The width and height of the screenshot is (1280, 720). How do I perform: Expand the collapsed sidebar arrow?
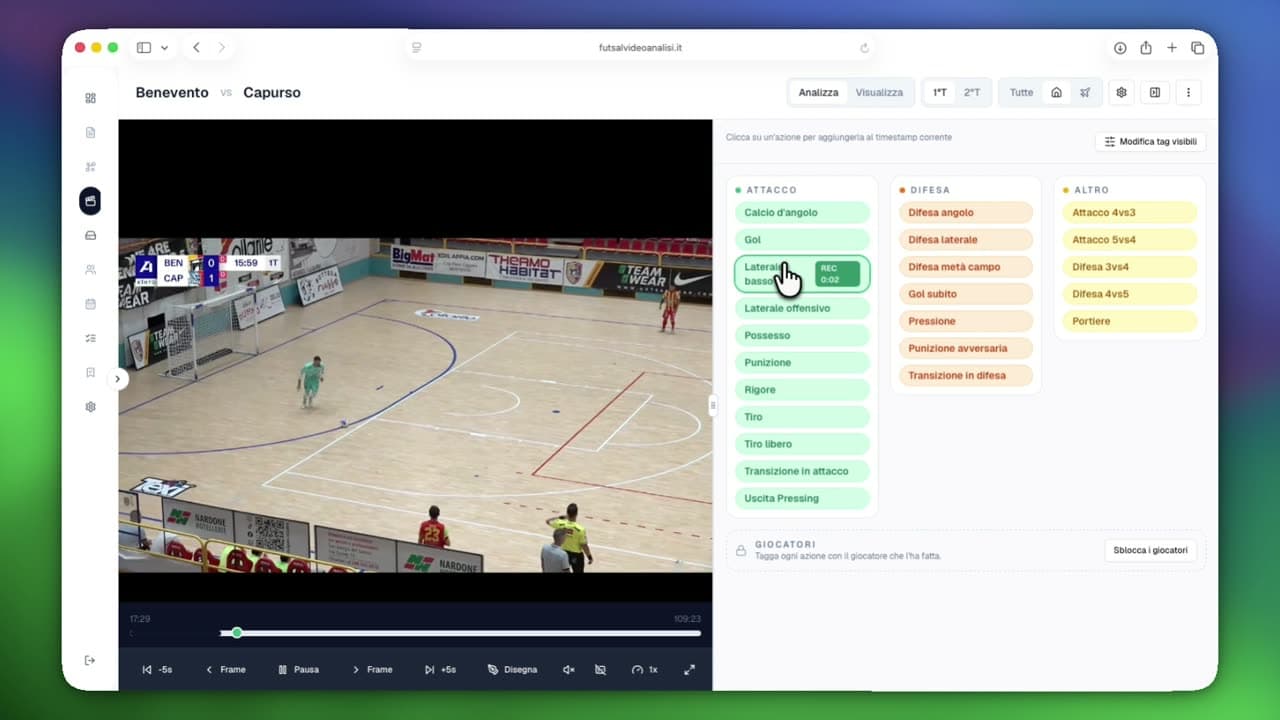click(x=118, y=379)
